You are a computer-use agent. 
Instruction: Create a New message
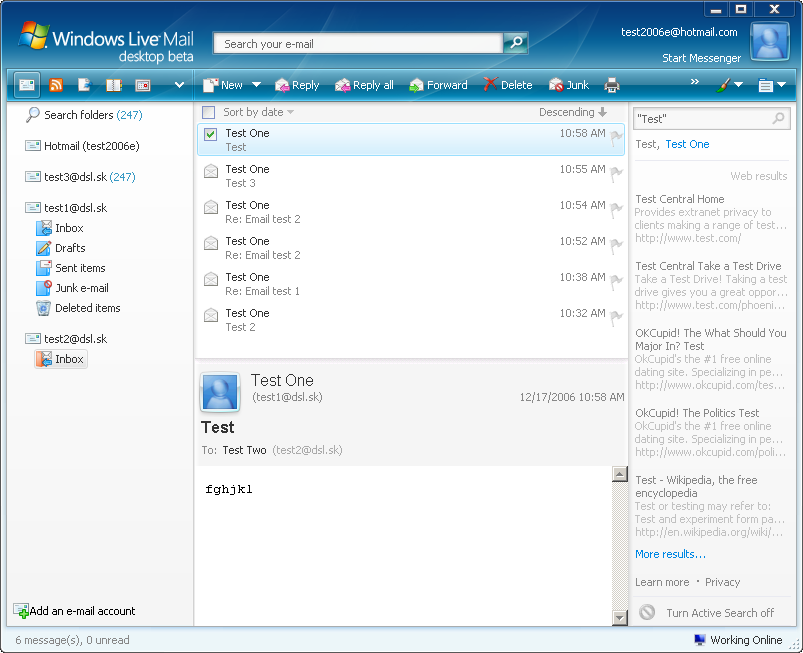(223, 85)
